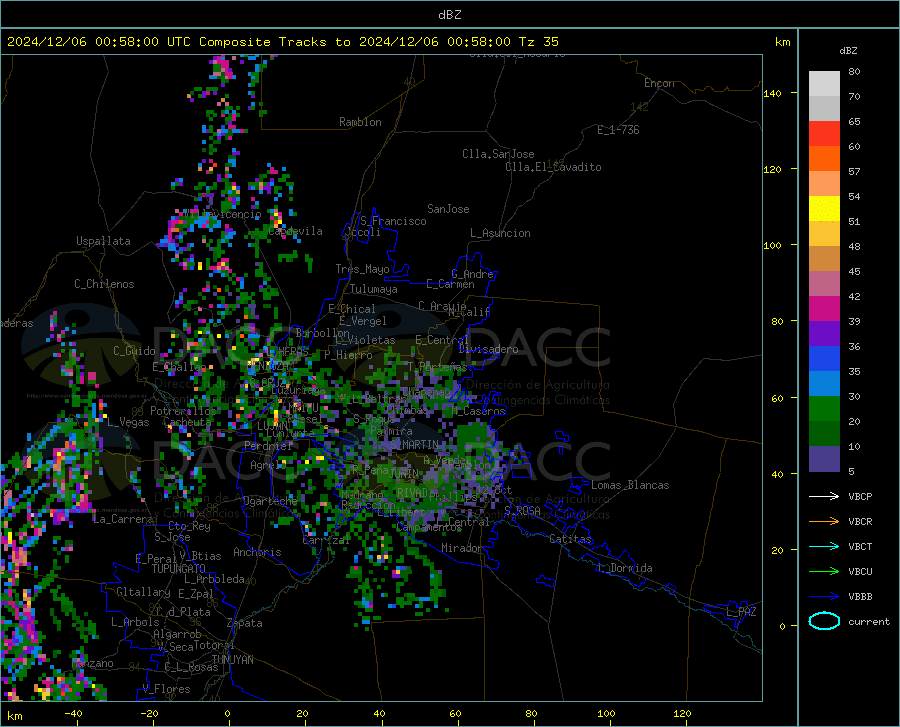The image size is (900, 727).
Task: Click the cyan VBCT arrow legend icon
Action: point(824,546)
